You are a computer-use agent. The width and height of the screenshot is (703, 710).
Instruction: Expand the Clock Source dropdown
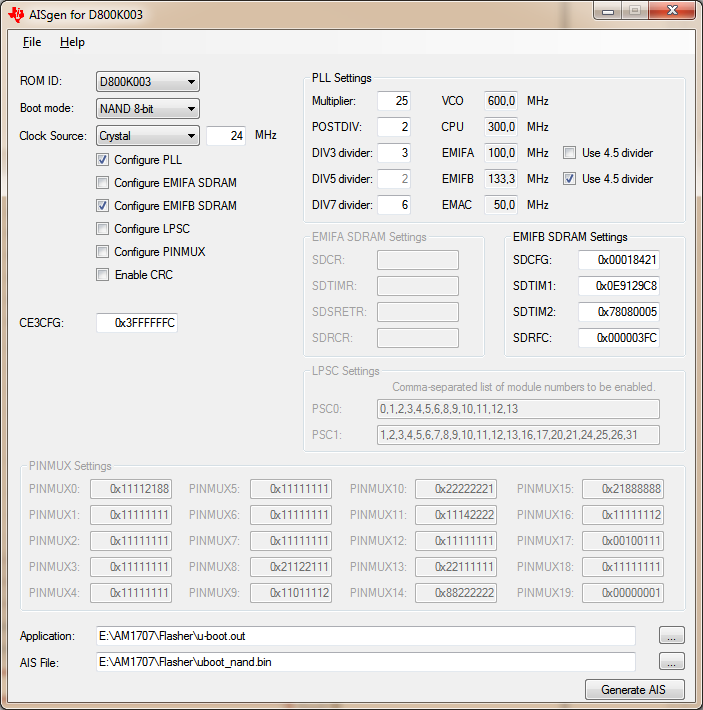pyautogui.click(x=148, y=136)
